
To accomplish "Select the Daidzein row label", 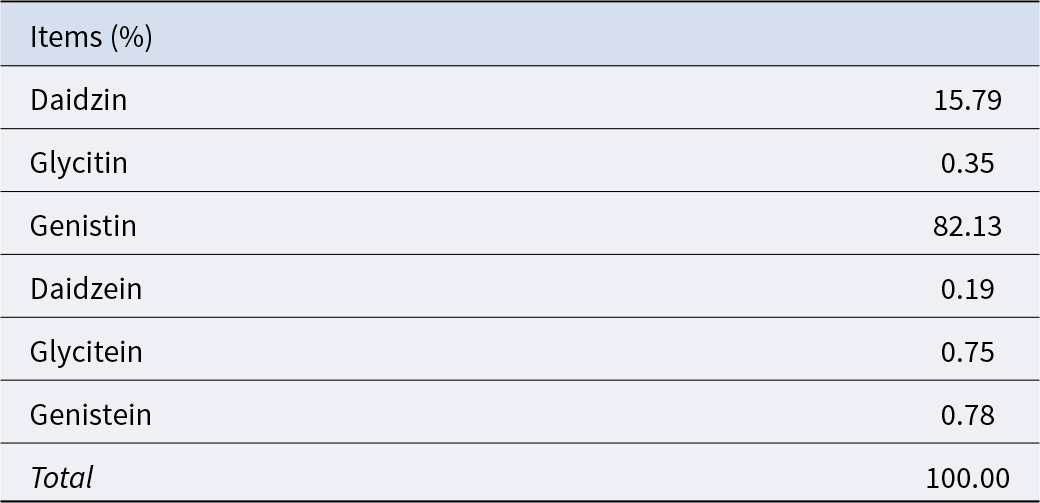I will coord(86,289).
